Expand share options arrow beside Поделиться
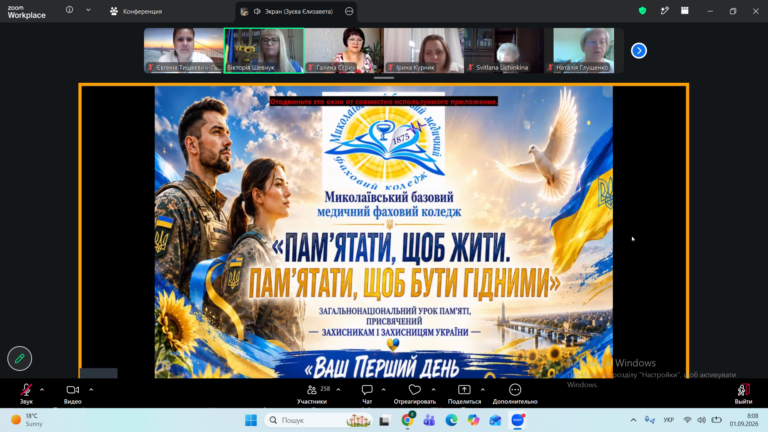This screenshot has height=432, width=768. click(x=482, y=390)
